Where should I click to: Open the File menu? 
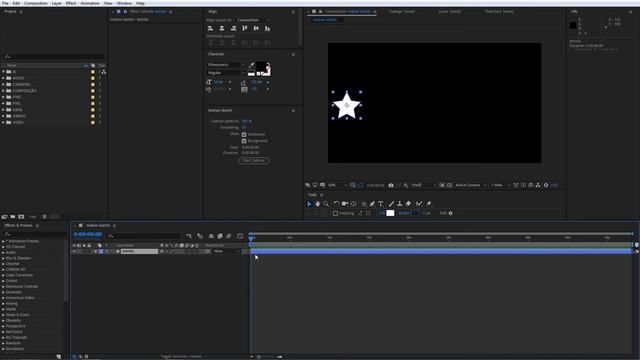(5, 3)
